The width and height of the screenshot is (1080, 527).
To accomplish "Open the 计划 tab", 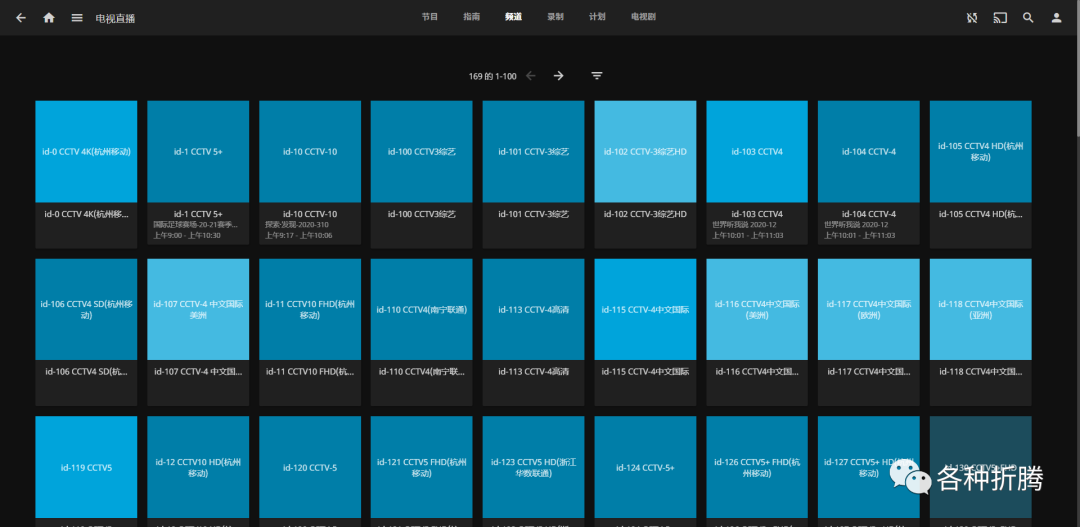I will (597, 17).
